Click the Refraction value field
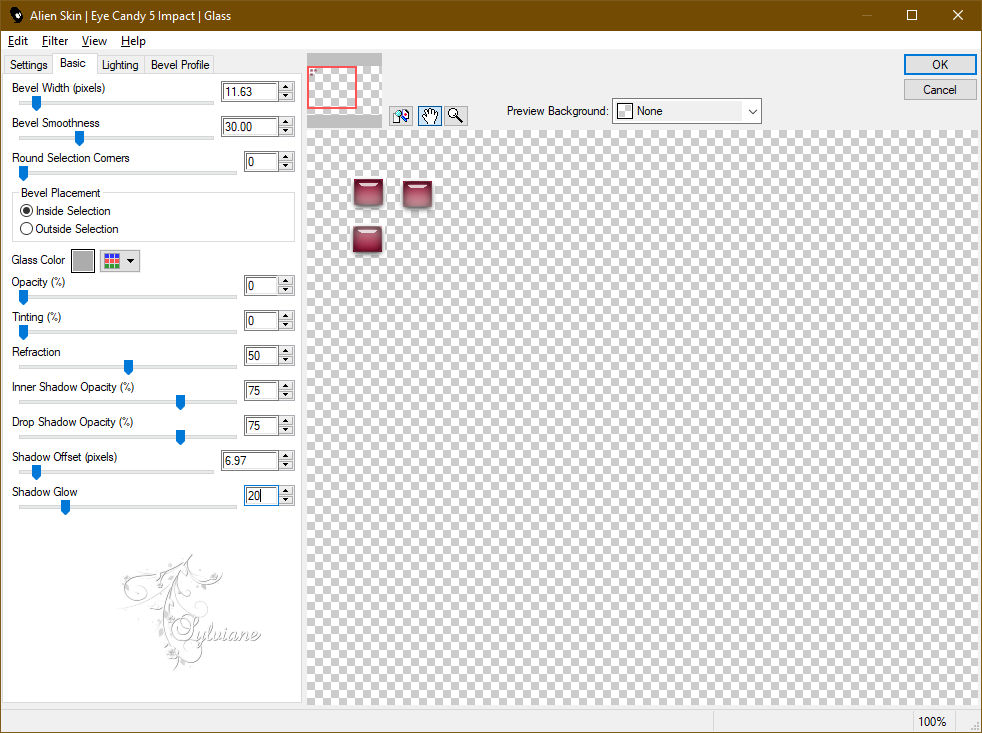 (261, 356)
